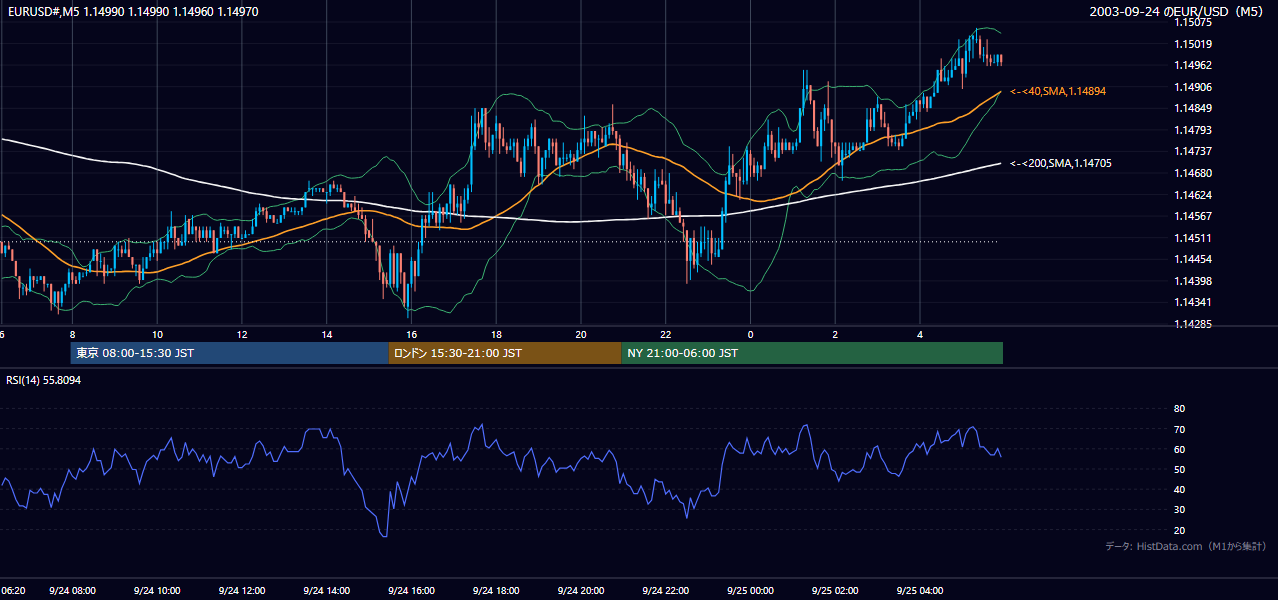This screenshot has width=1278, height=600.
Task: Click price level 1.14793 on the axis
Action: pos(1193,130)
